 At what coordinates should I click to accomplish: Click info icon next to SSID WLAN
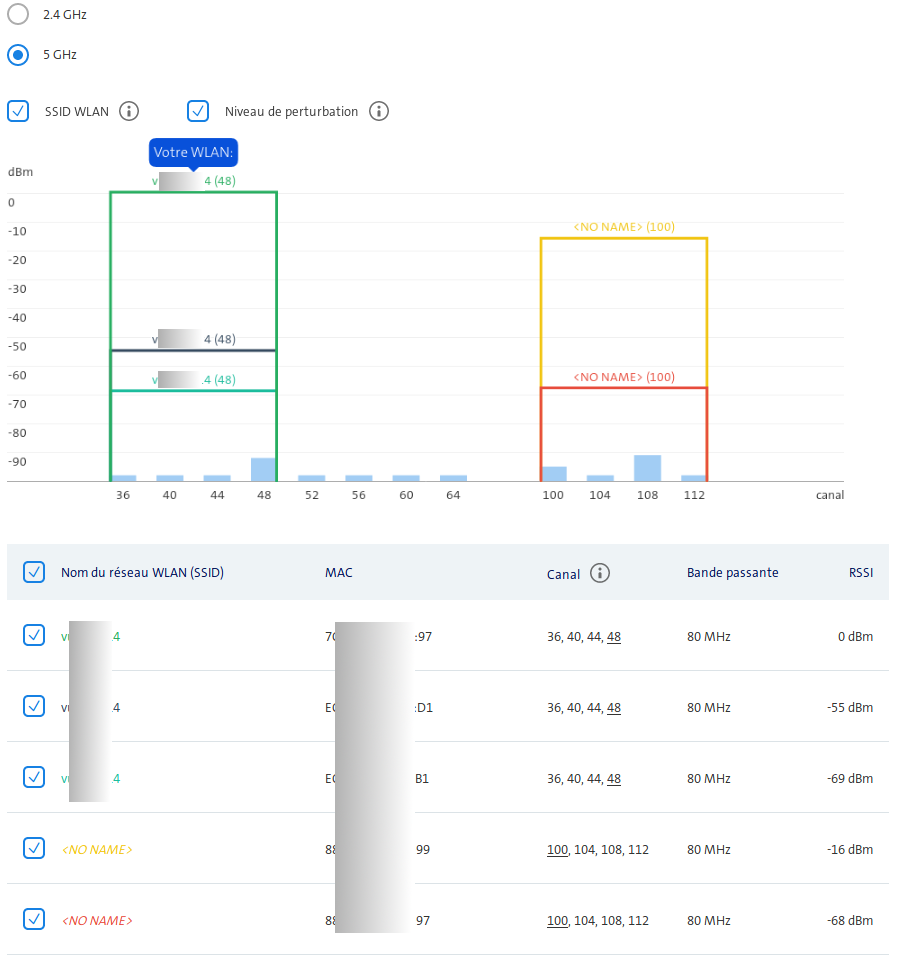click(x=128, y=111)
